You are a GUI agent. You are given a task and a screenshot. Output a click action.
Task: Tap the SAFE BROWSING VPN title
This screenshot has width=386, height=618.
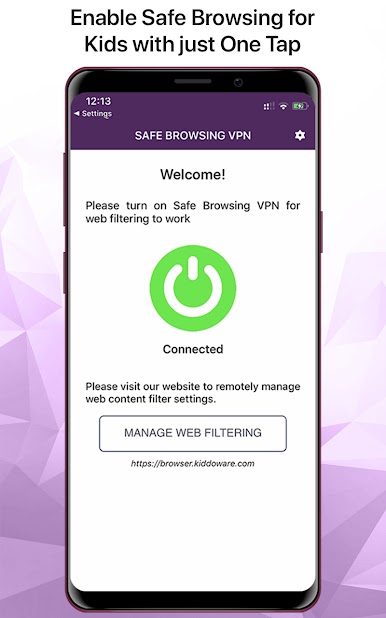click(x=193, y=136)
